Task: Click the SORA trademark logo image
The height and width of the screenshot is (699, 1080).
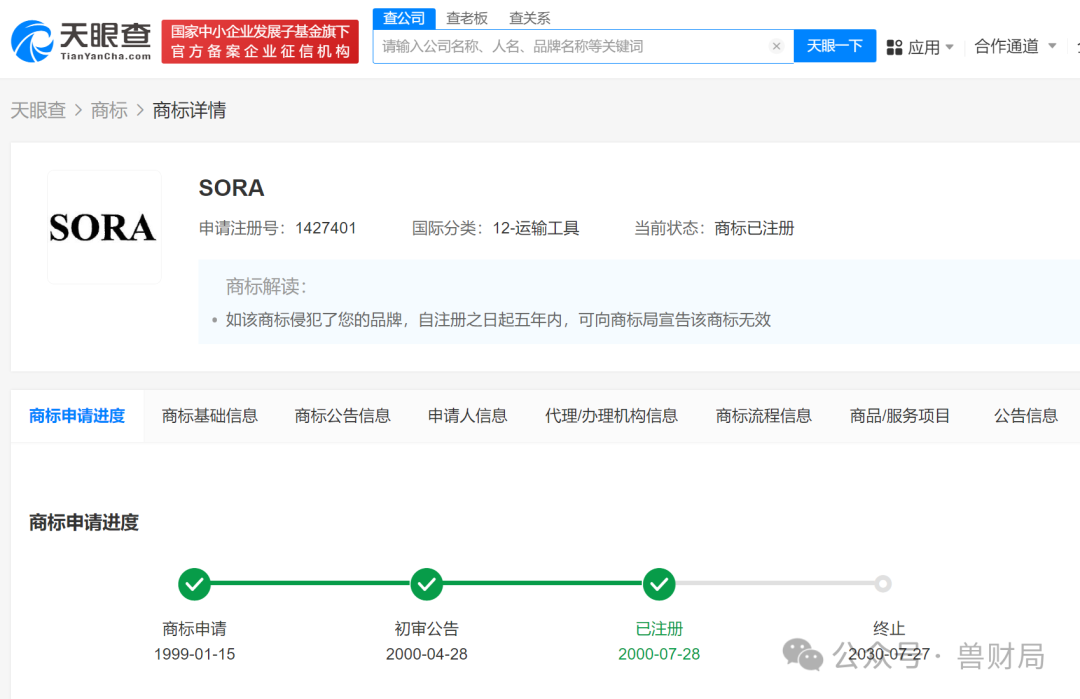Action: (x=104, y=228)
